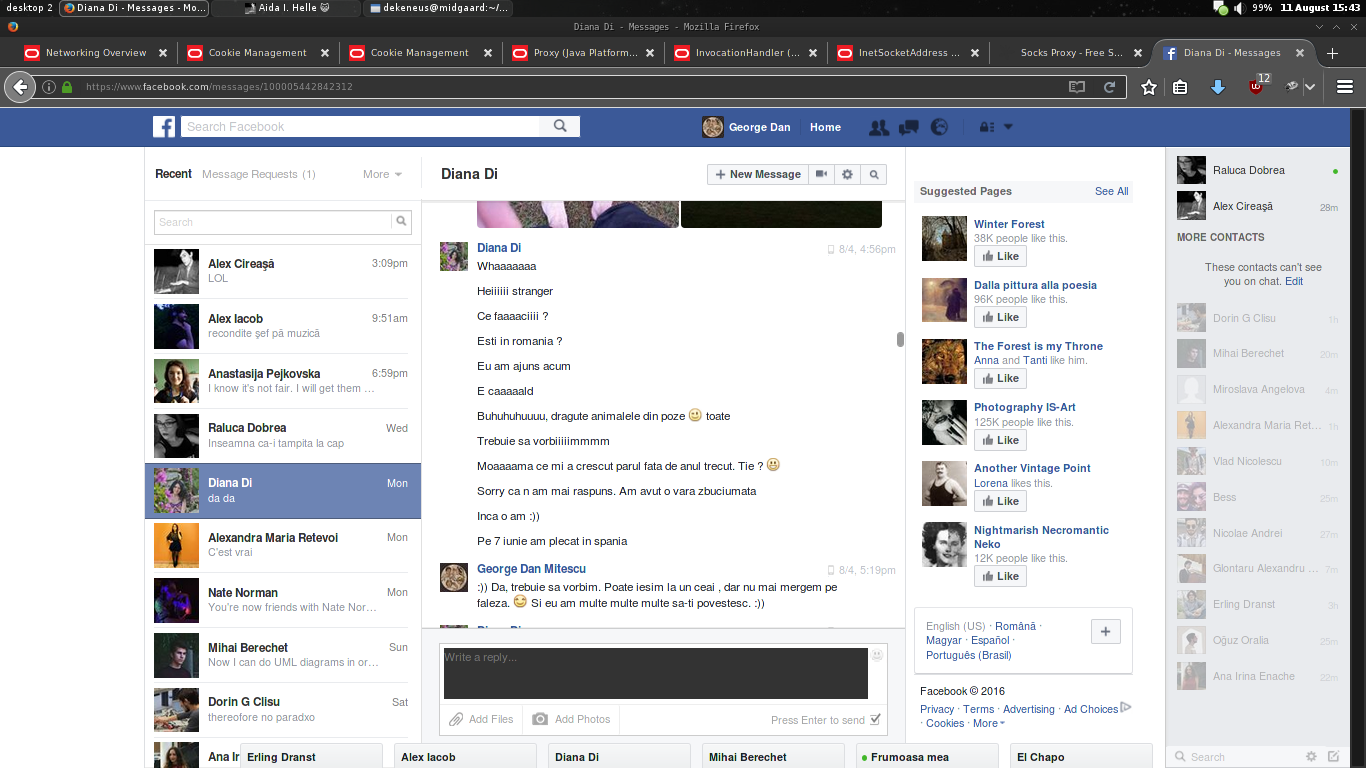Expand the More dropdown in messages list
The height and width of the screenshot is (768, 1366).
pos(382,174)
